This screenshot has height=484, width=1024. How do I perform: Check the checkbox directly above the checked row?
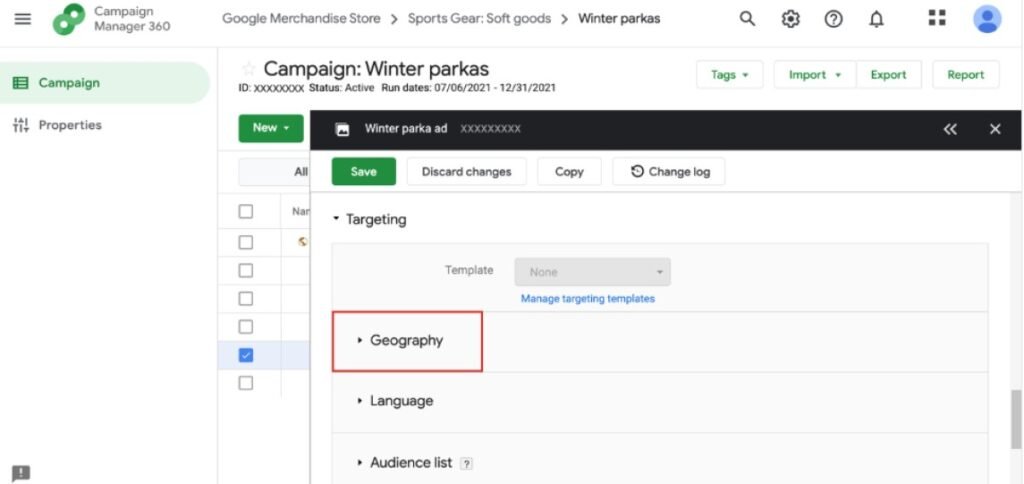click(246, 327)
